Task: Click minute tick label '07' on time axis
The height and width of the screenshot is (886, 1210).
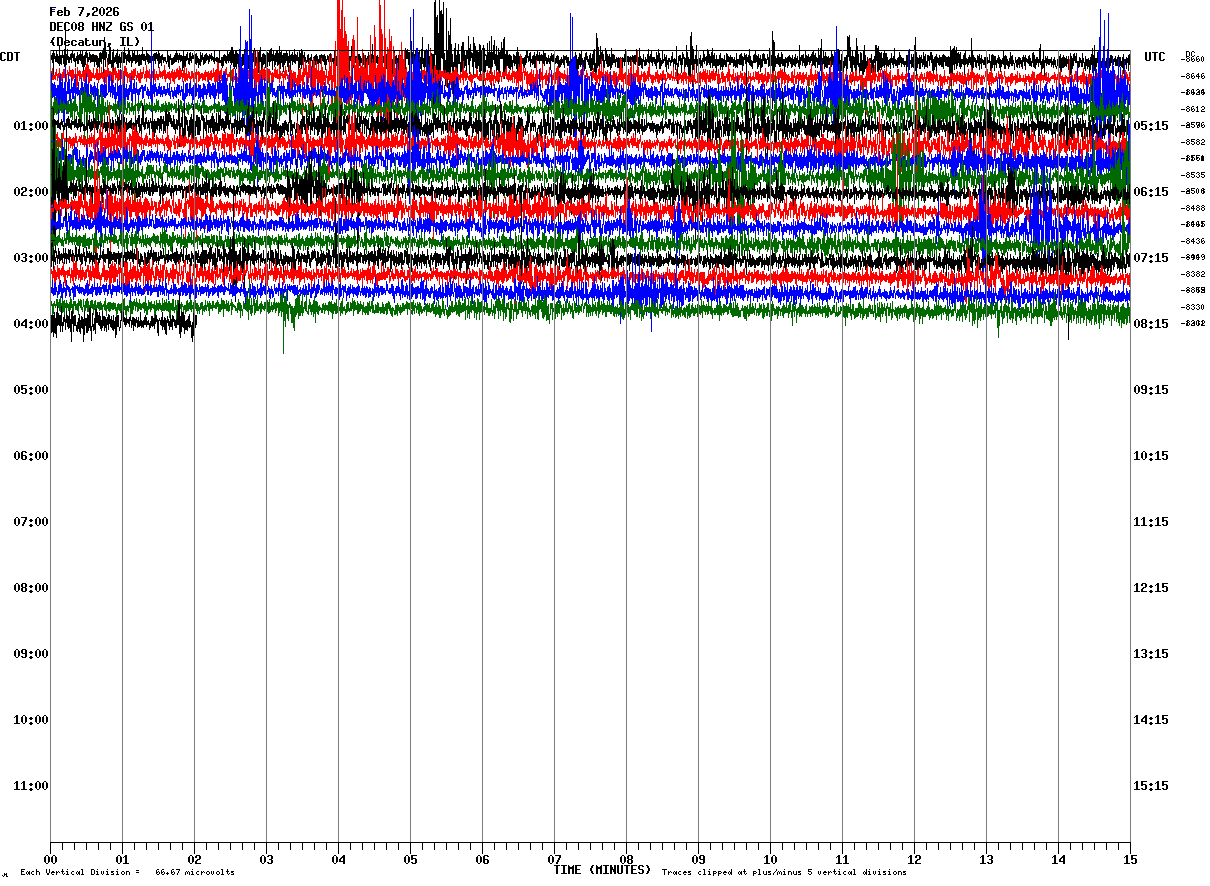Action: 554,859
